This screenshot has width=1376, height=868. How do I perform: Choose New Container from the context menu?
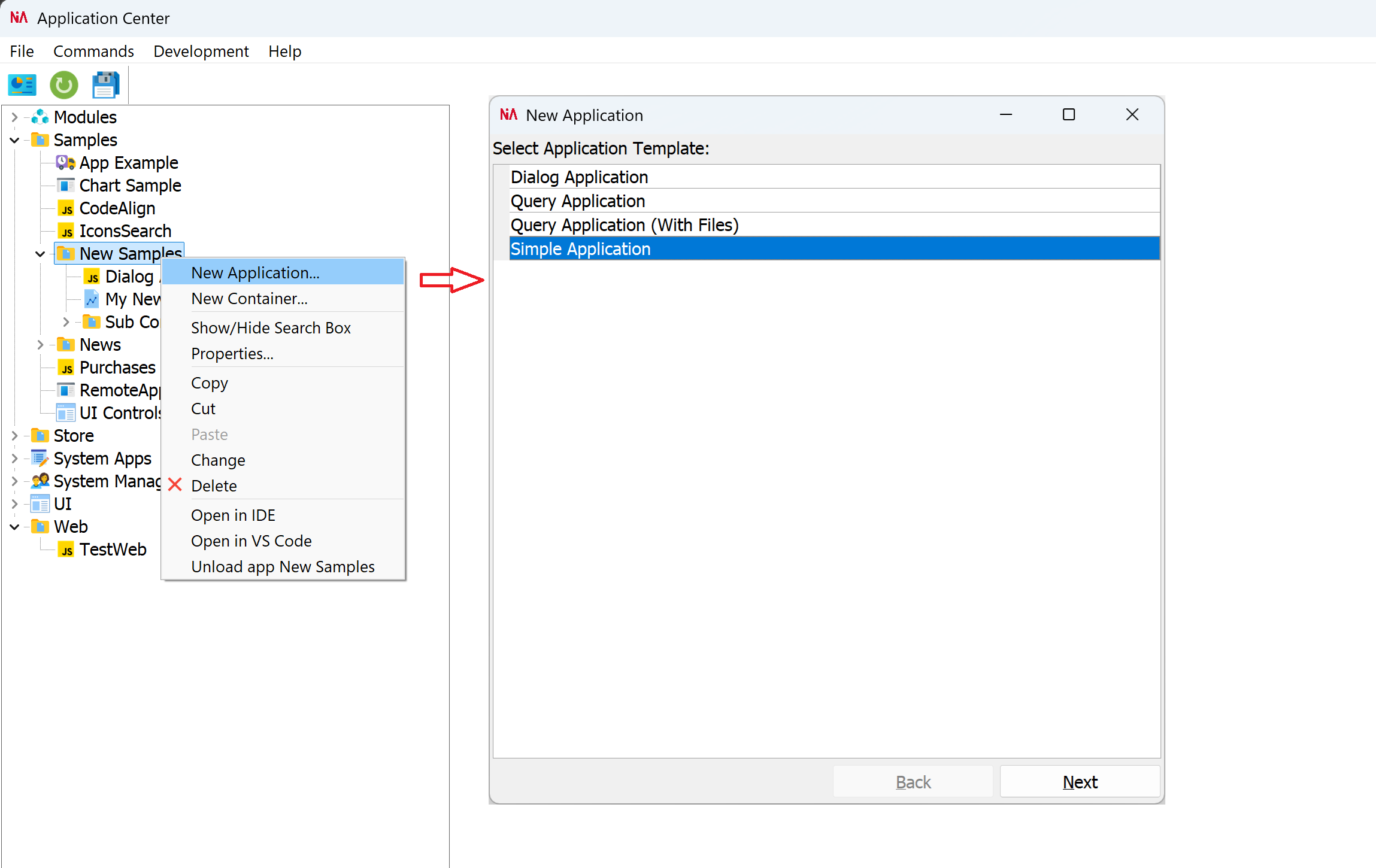coord(250,298)
